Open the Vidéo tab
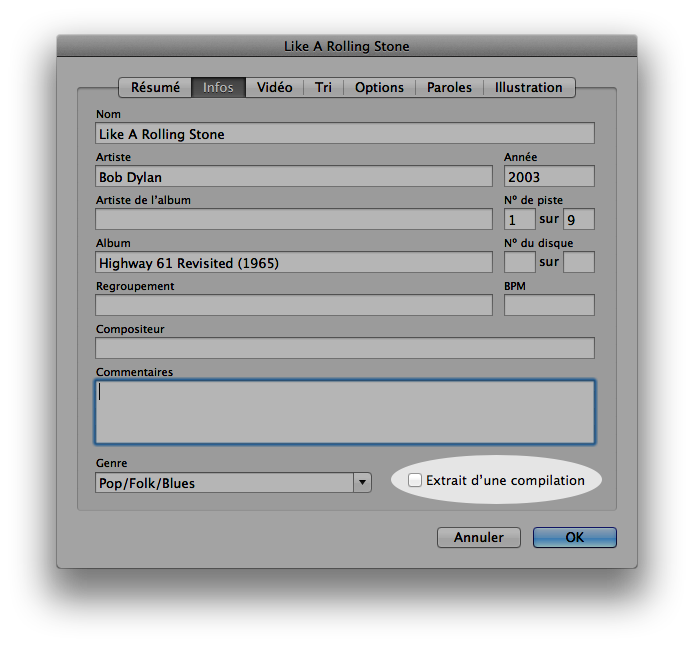The image size is (694, 647). tap(274, 88)
